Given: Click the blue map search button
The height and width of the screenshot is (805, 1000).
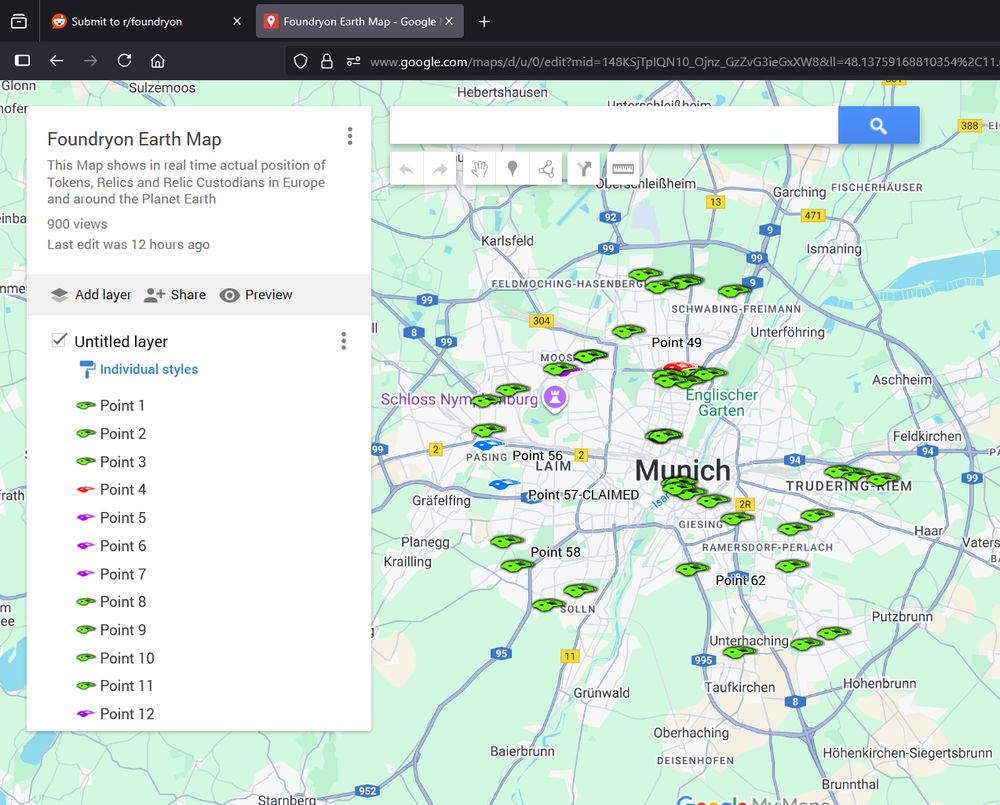Looking at the screenshot, I should point(878,125).
